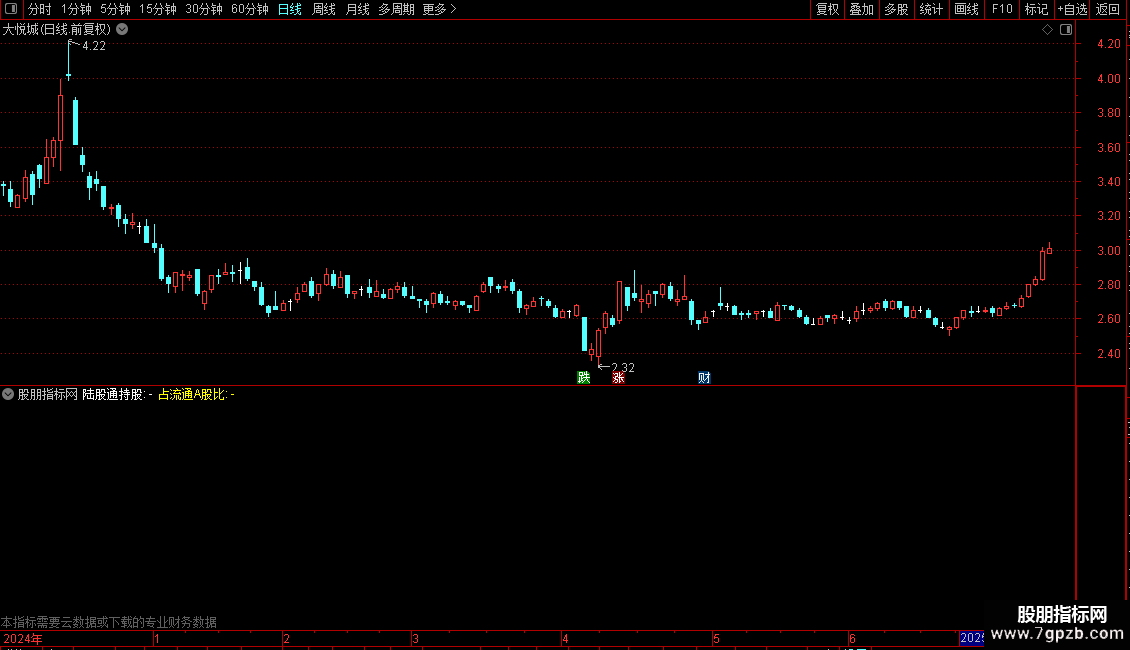Activate the 画线 drawing tool
Image resolution: width=1130 pixels, height=650 pixels.
[966, 9]
